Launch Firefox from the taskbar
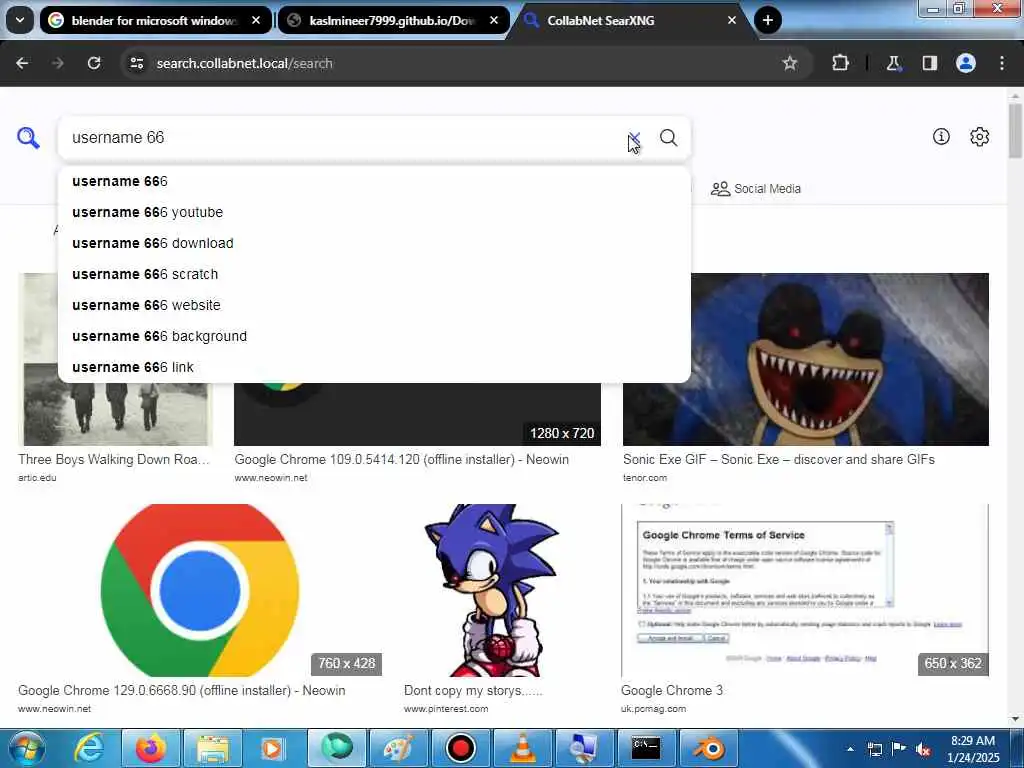 click(150, 748)
